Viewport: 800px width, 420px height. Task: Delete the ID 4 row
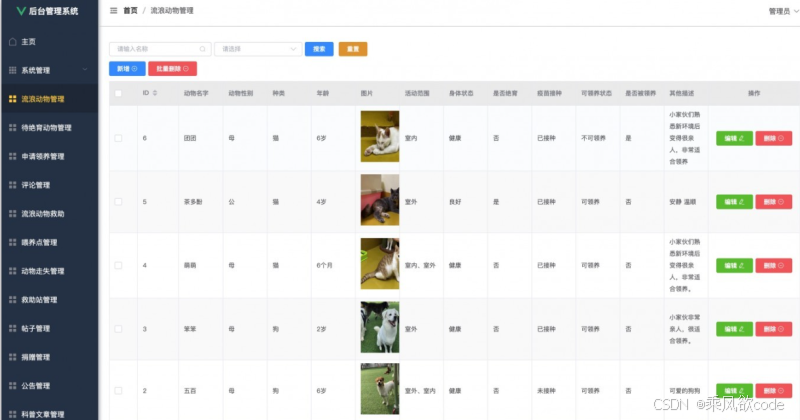(x=773, y=265)
